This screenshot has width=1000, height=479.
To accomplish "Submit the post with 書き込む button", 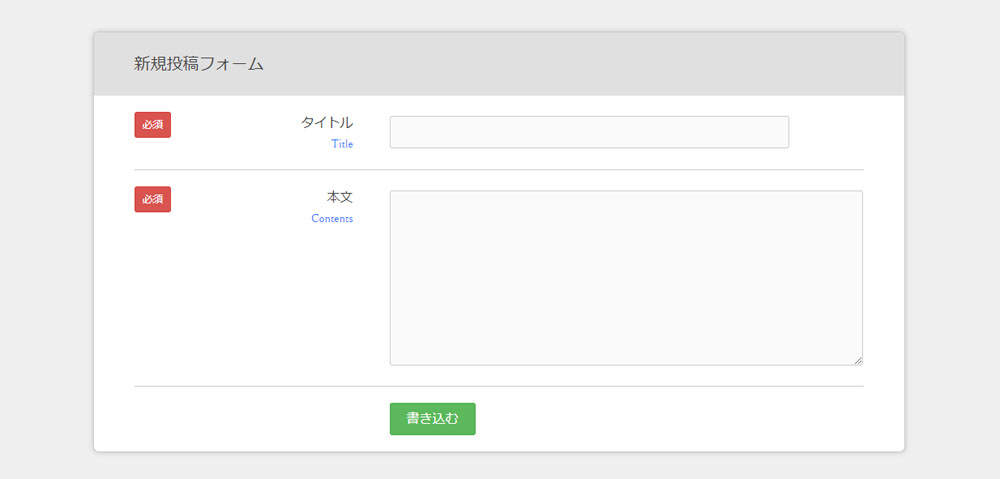I will tap(432, 419).
